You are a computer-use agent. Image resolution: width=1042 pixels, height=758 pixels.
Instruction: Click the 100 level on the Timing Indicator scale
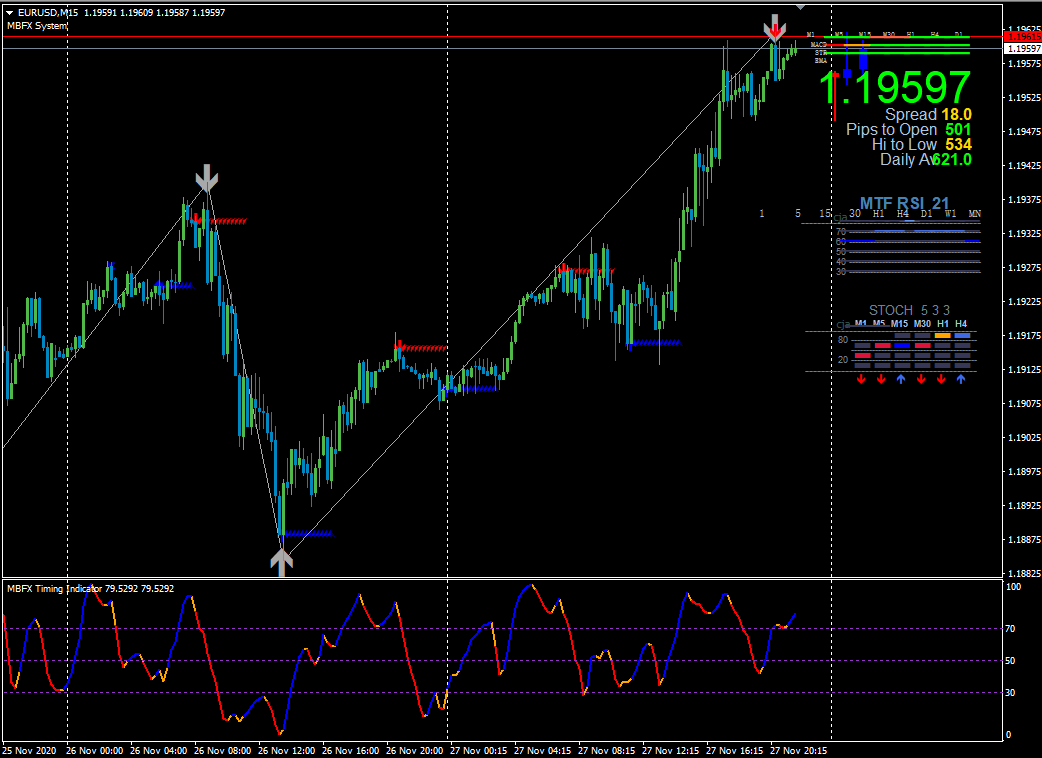pyautogui.click(x=1013, y=587)
